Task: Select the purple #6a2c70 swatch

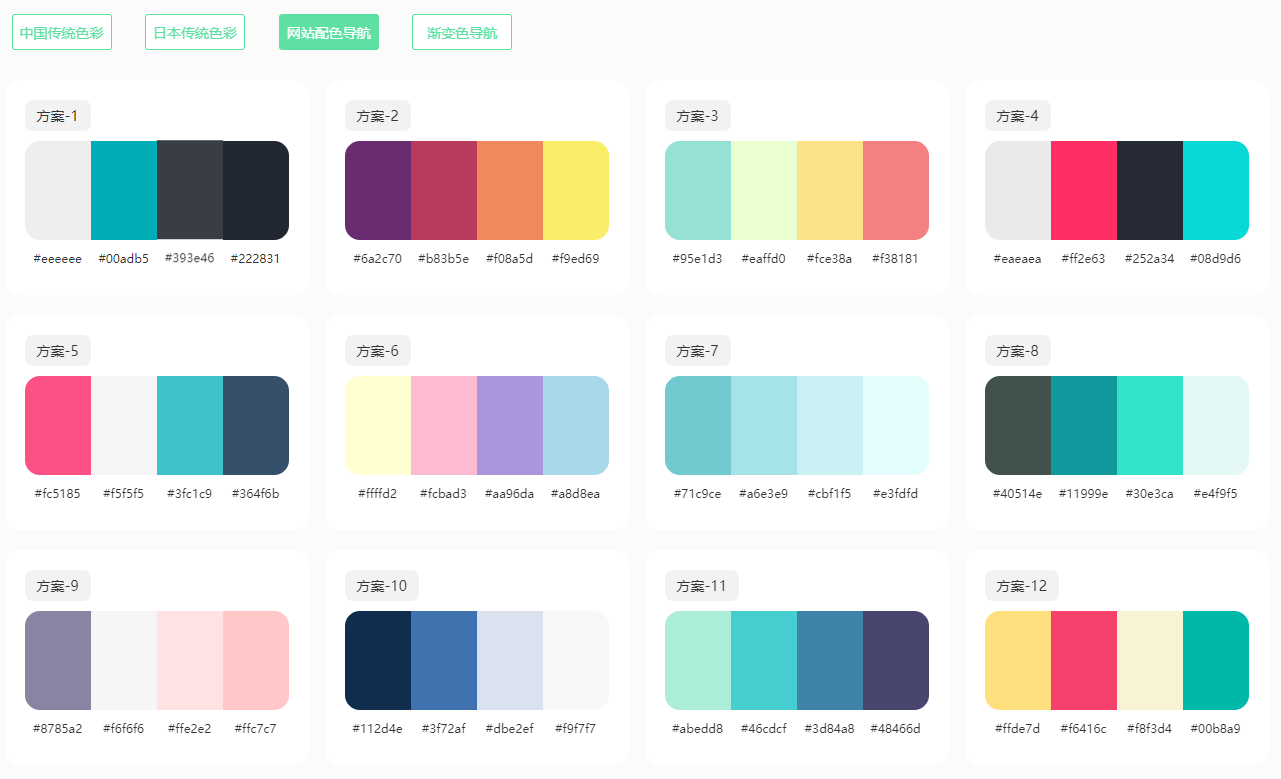Action: click(378, 190)
